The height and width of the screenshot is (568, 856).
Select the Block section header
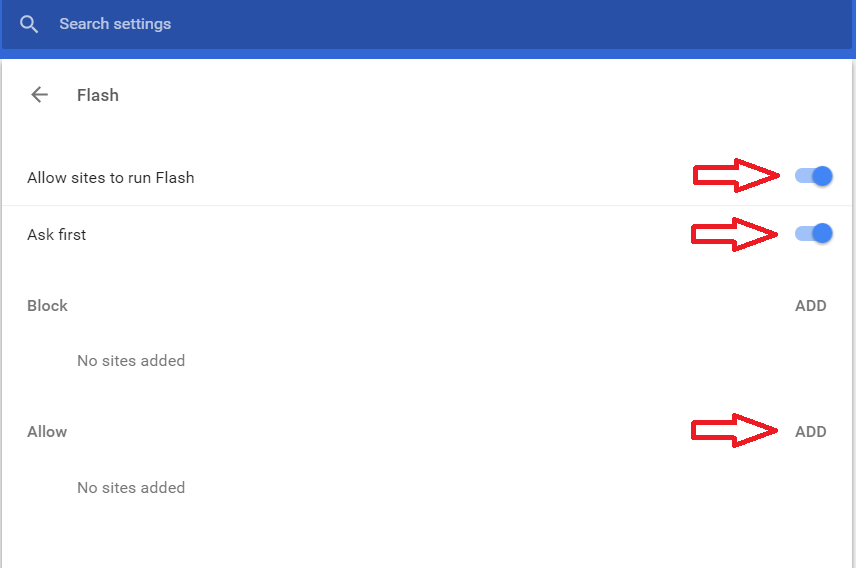pyautogui.click(x=47, y=306)
